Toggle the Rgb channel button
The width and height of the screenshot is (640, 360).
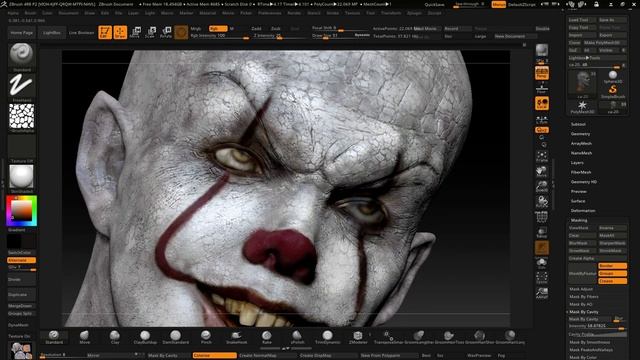point(218,29)
